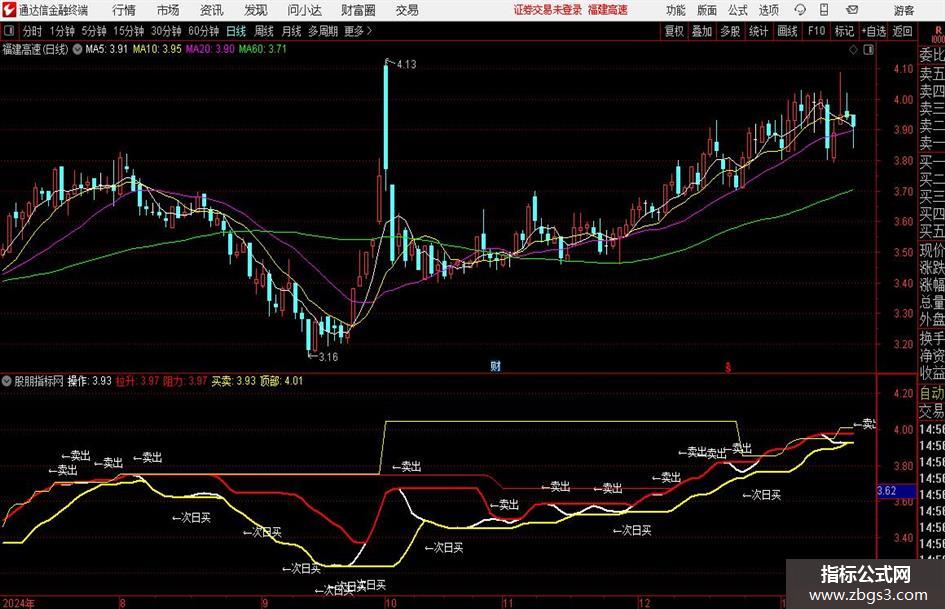Click the customer service headset icon
The width and height of the screenshot is (945, 609).
pyautogui.click(x=800, y=10)
